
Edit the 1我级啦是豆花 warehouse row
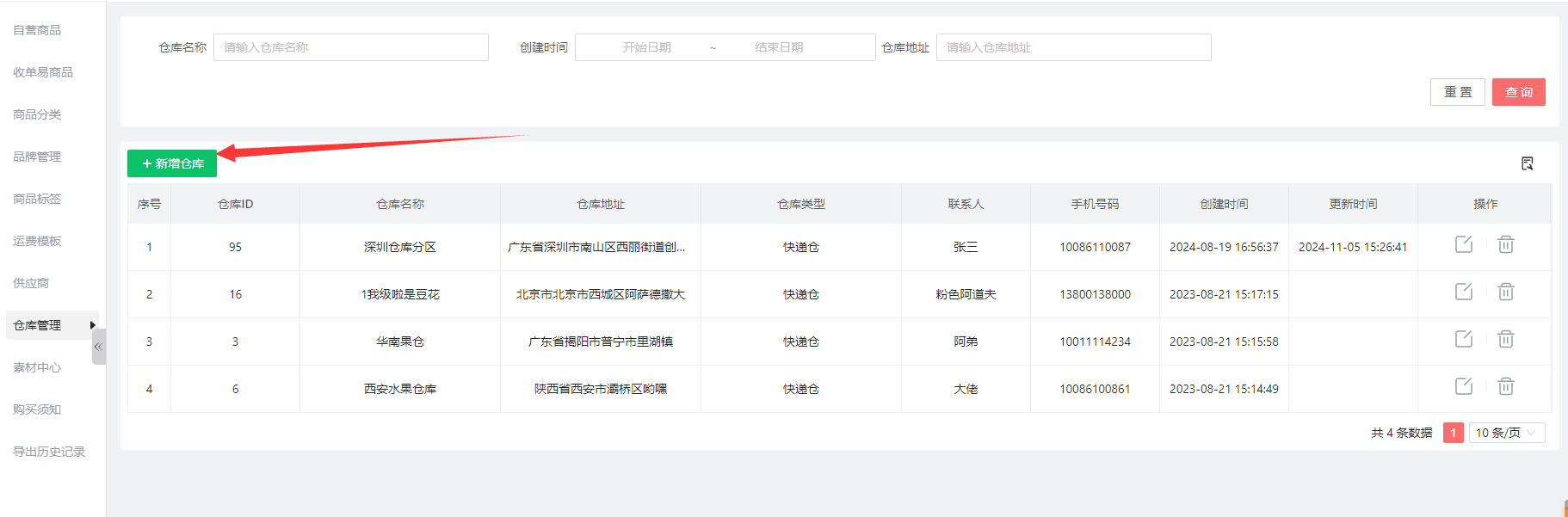1463,292
